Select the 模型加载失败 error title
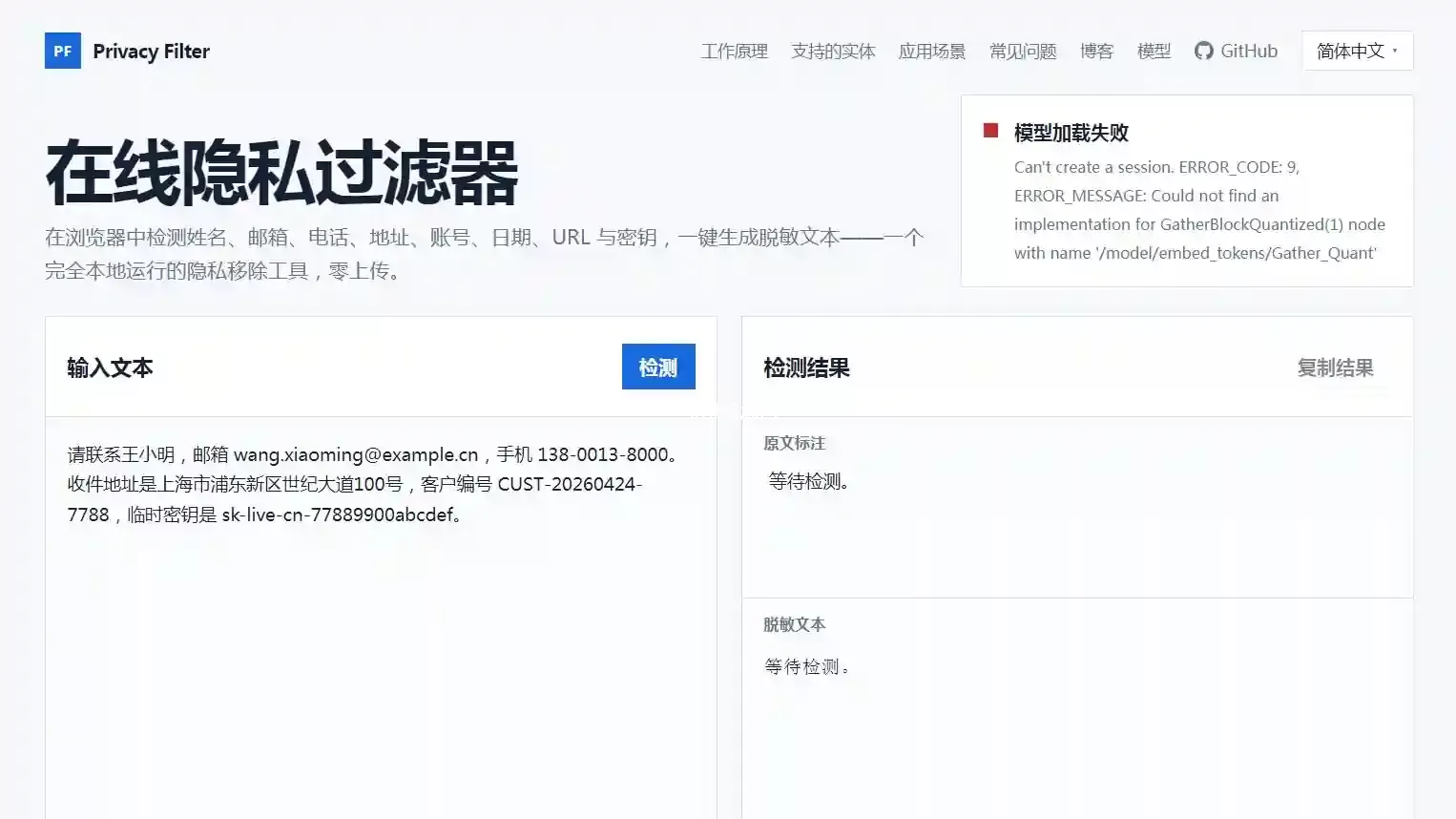This screenshot has width=1456, height=819. [x=1071, y=133]
